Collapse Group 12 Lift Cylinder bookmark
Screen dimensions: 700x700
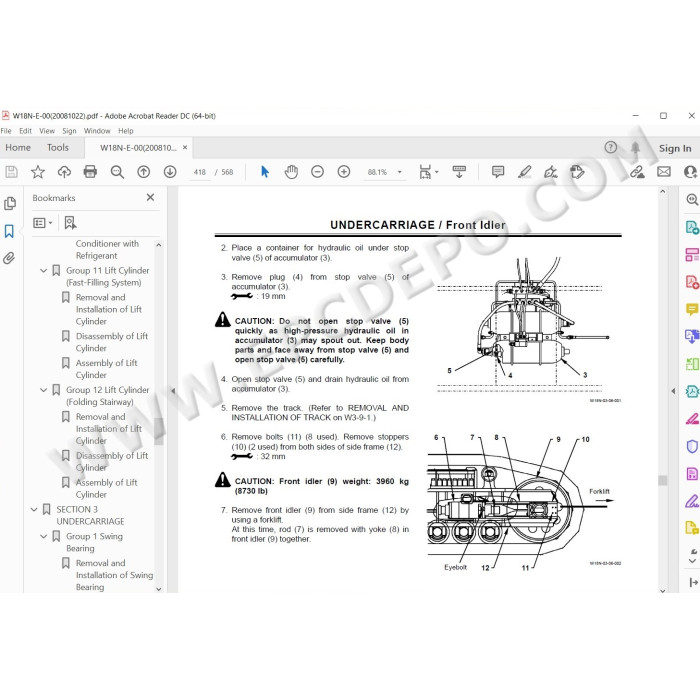pos(43,390)
